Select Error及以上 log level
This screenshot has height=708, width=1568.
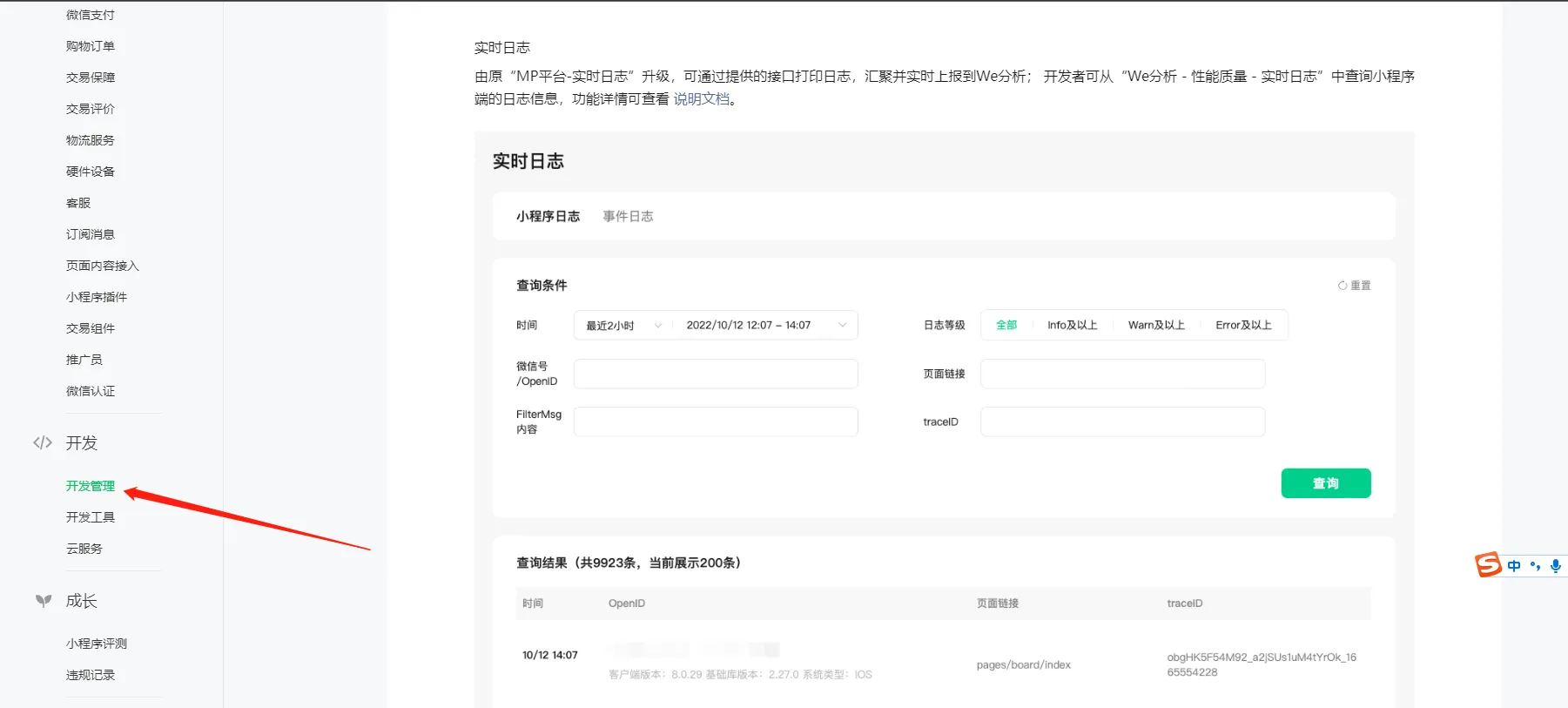point(1243,325)
